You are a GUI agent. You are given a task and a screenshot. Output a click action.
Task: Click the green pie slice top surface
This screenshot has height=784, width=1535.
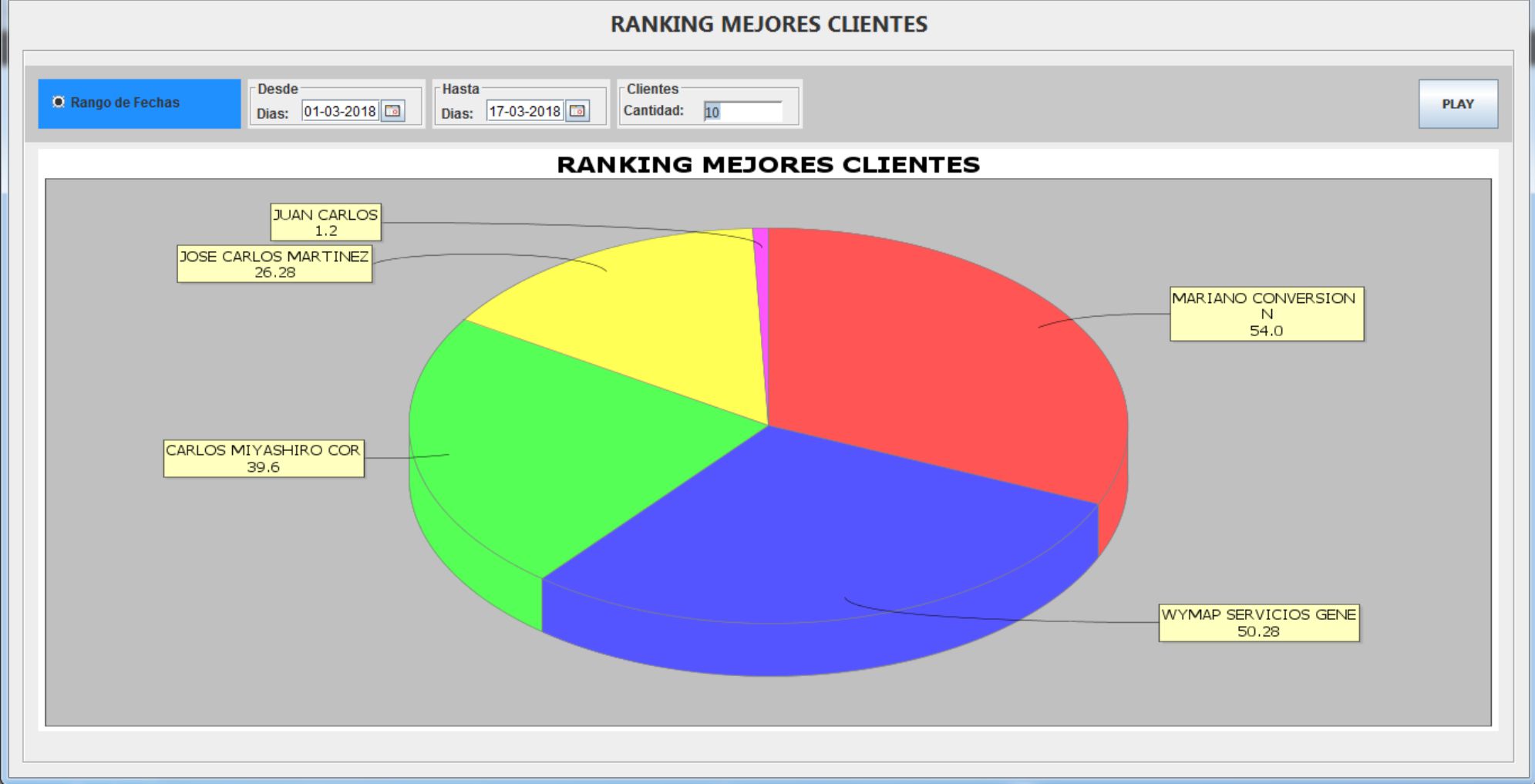point(555,447)
